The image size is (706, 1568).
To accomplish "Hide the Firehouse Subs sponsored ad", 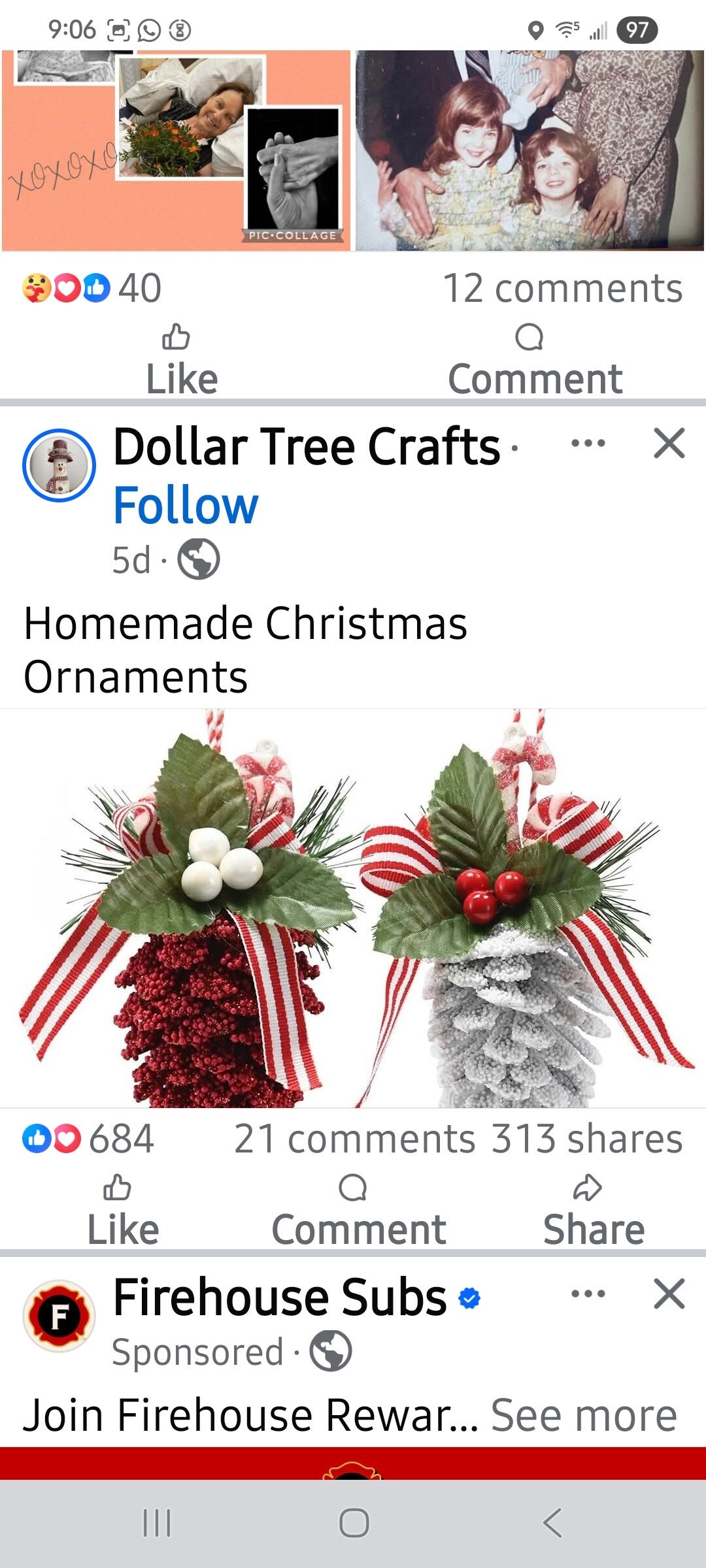I will tap(669, 1294).
